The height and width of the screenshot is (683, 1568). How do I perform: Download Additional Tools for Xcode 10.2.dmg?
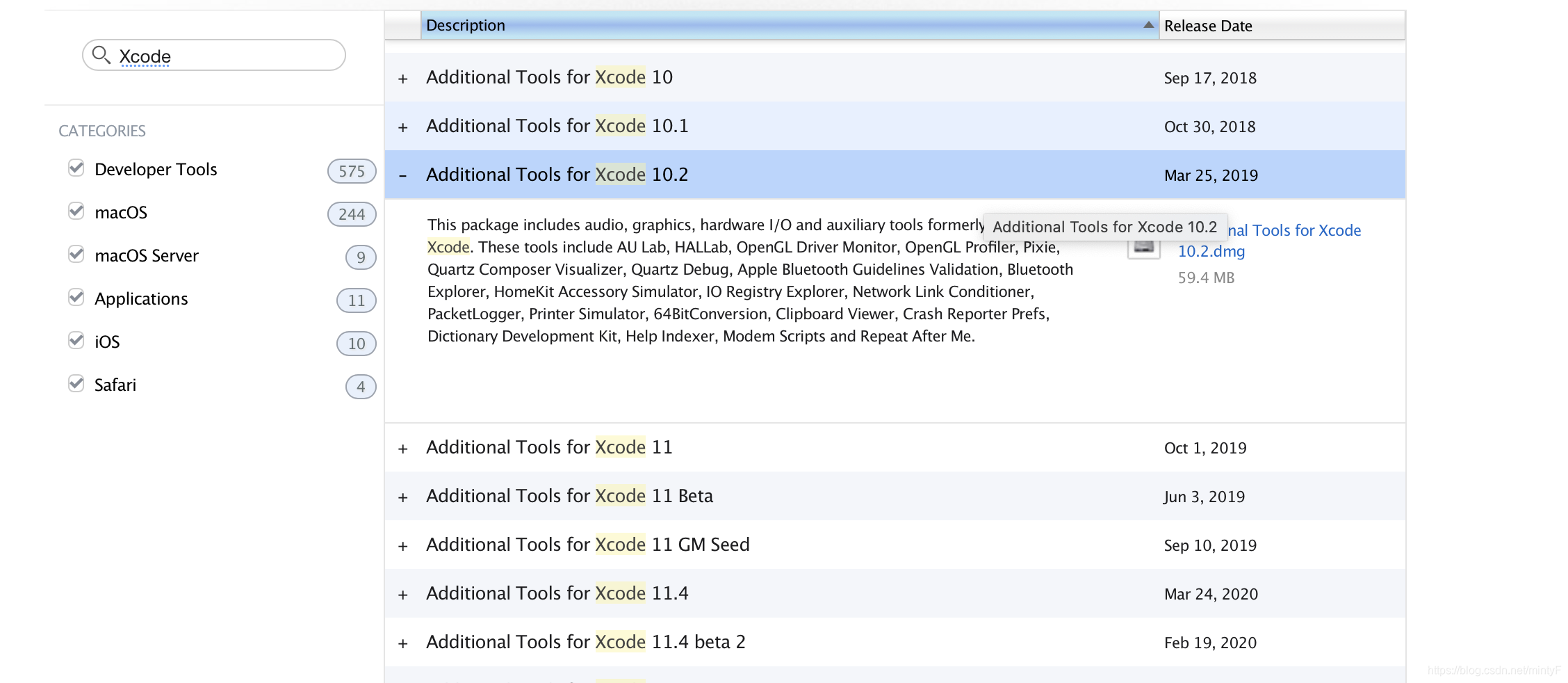1269,241
